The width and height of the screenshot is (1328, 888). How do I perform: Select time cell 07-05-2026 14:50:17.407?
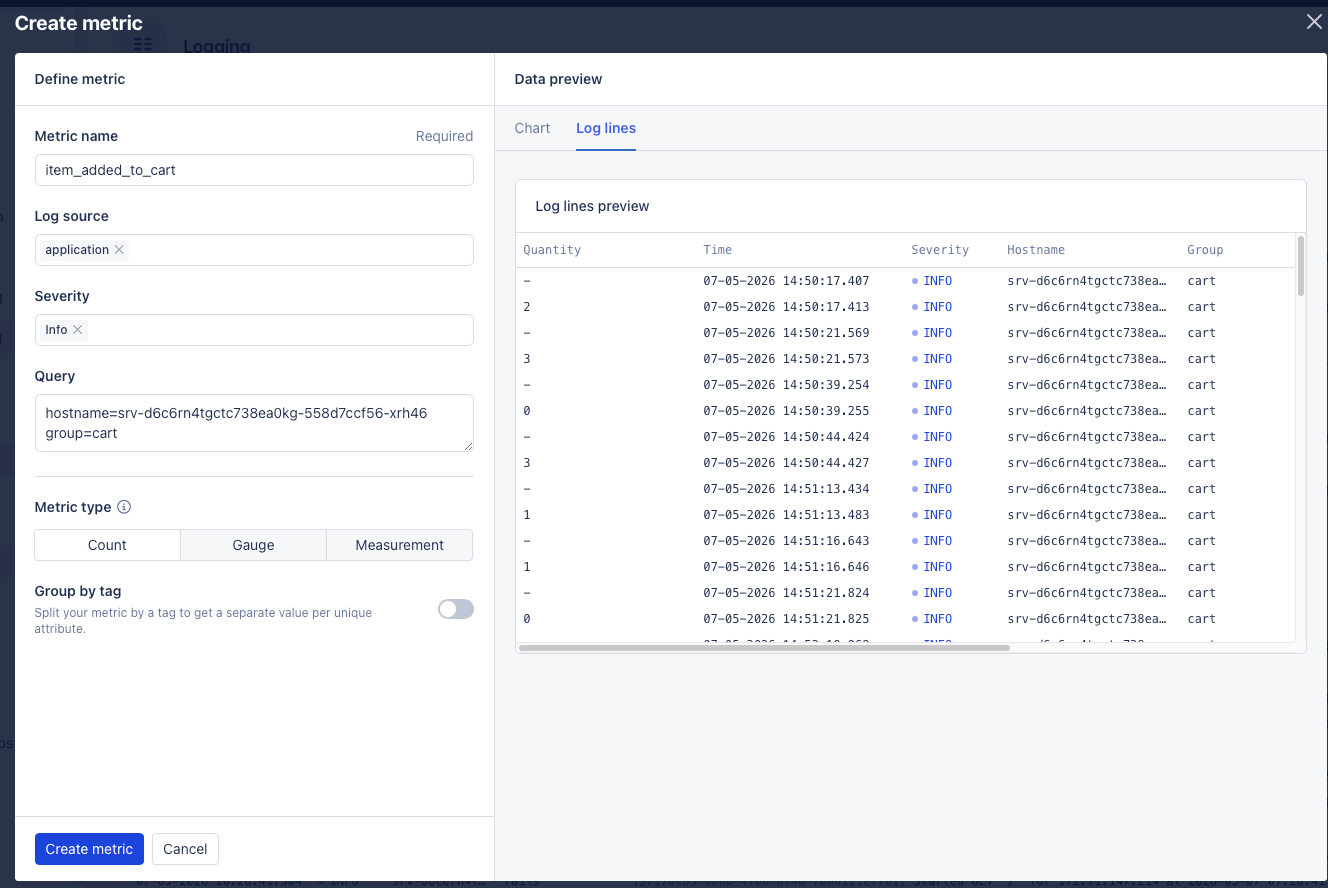(786, 281)
